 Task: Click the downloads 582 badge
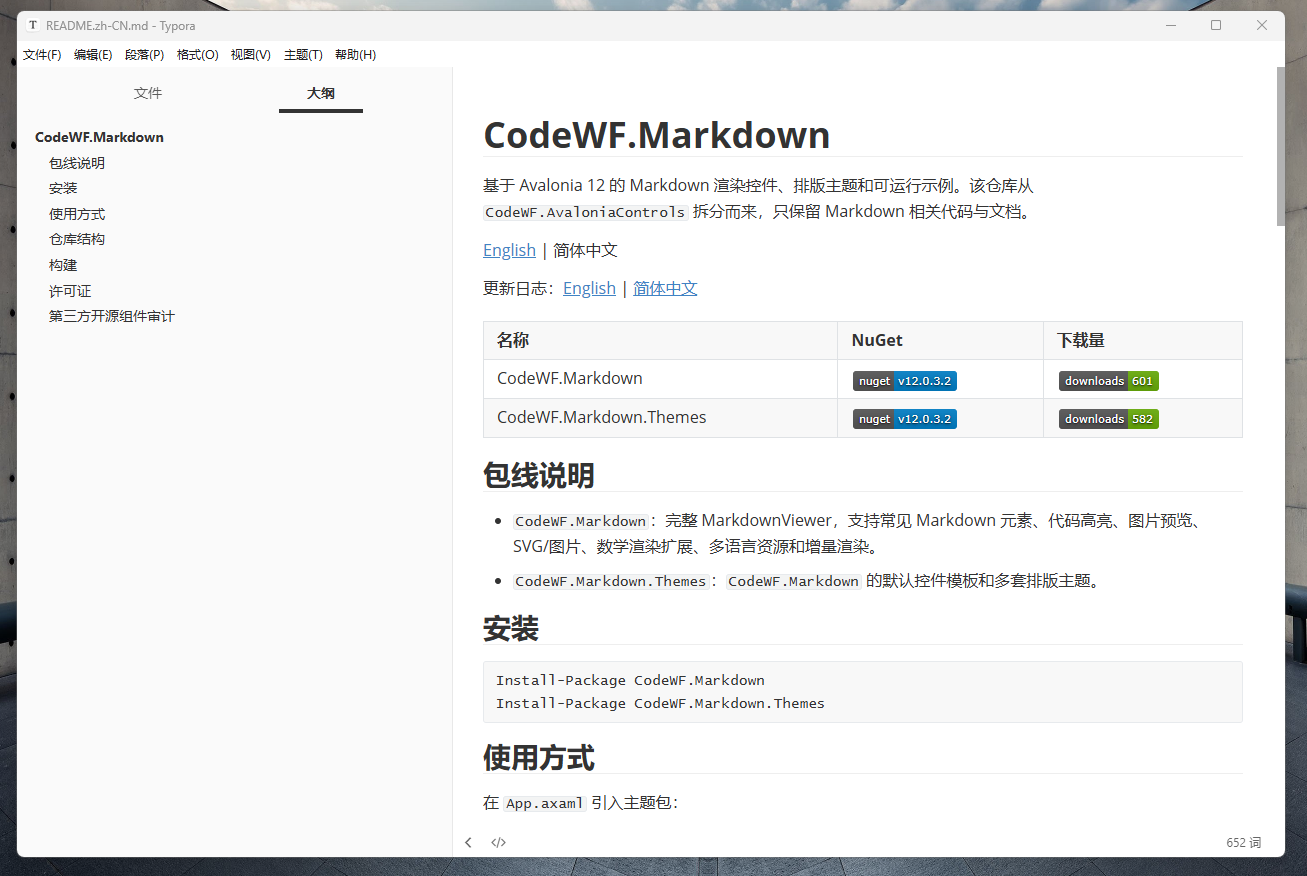click(1108, 419)
